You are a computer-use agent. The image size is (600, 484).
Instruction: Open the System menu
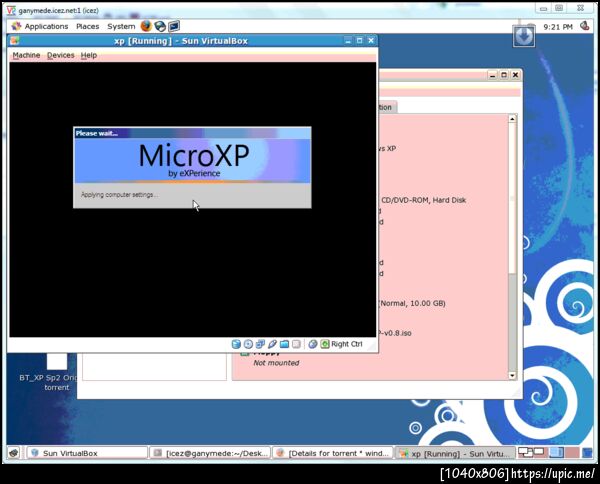[x=121, y=26]
